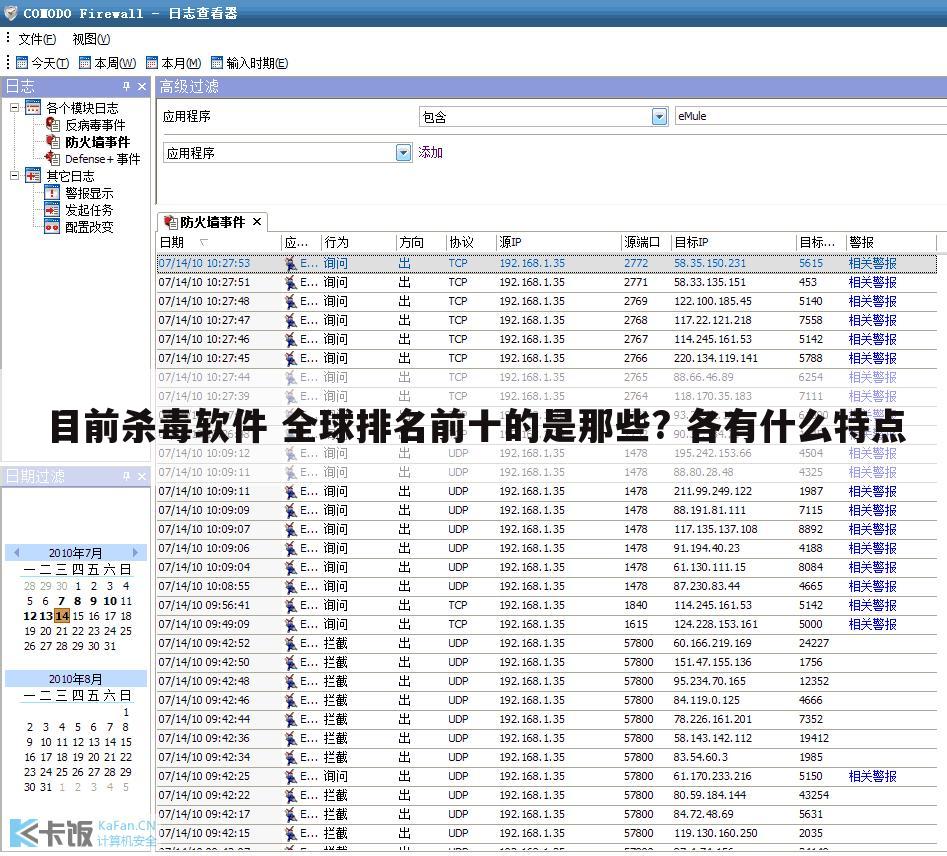947x856 pixels.
Task: Click the eMule filter text field
Action: (810, 116)
